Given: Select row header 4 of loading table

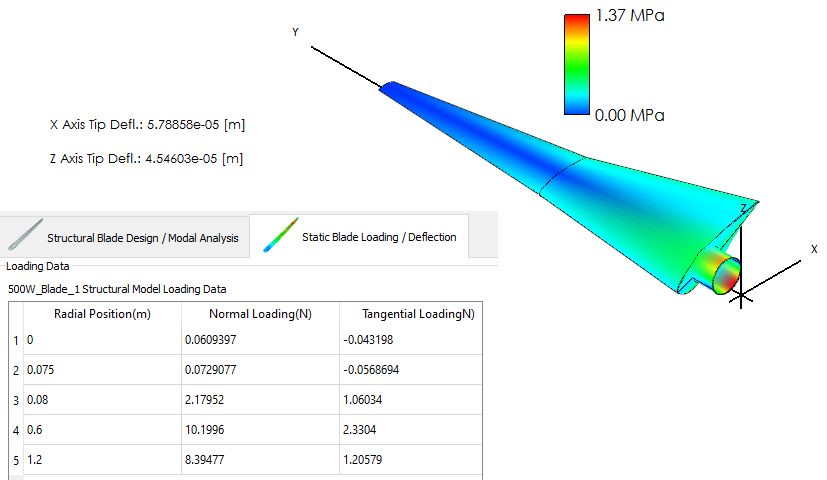Looking at the screenshot, I should (16, 430).
